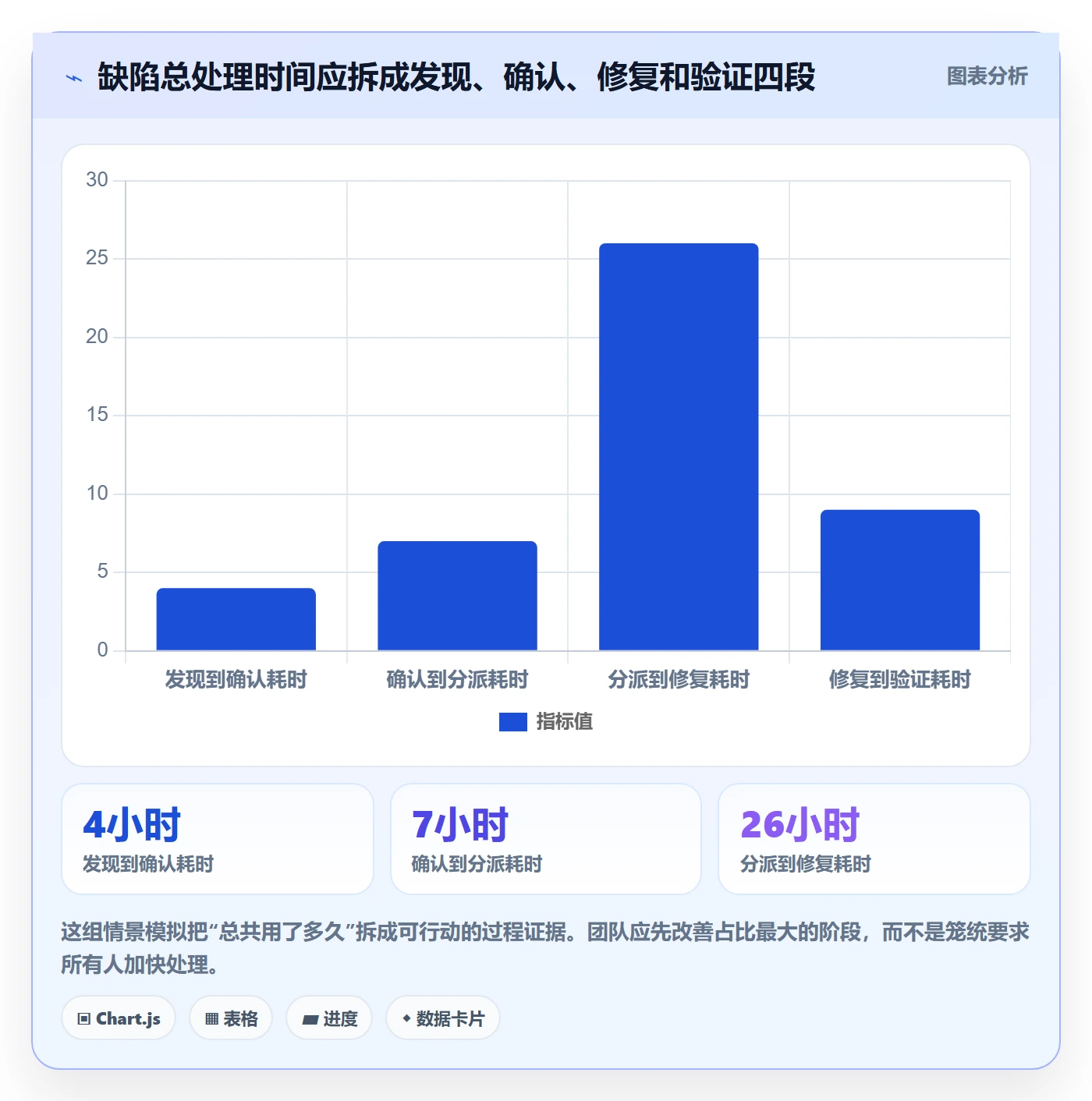Select the 确认到分派耗时 bar in the chart
This screenshot has height=1101, width=1092.
[458, 596]
